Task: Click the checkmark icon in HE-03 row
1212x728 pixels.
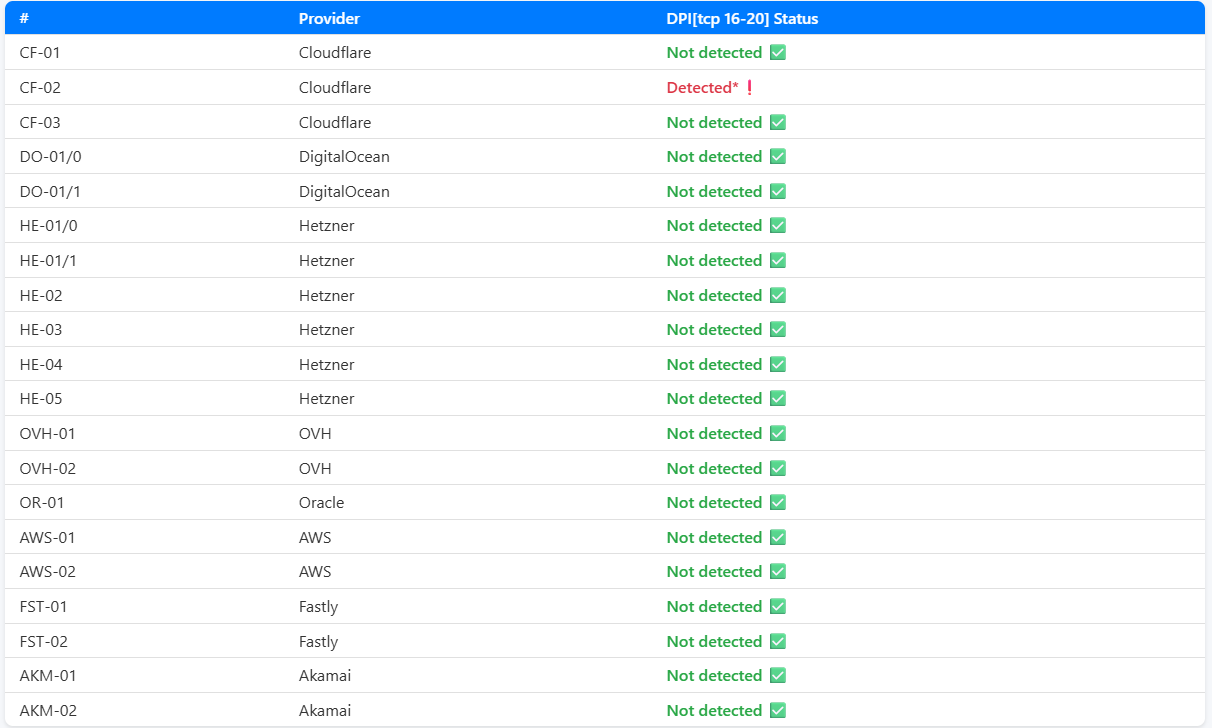Action: click(x=777, y=330)
